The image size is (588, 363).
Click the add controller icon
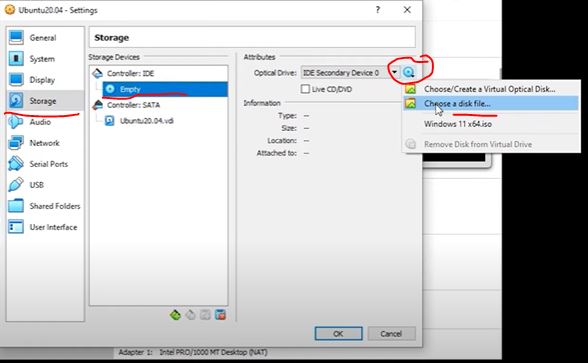coord(175,315)
